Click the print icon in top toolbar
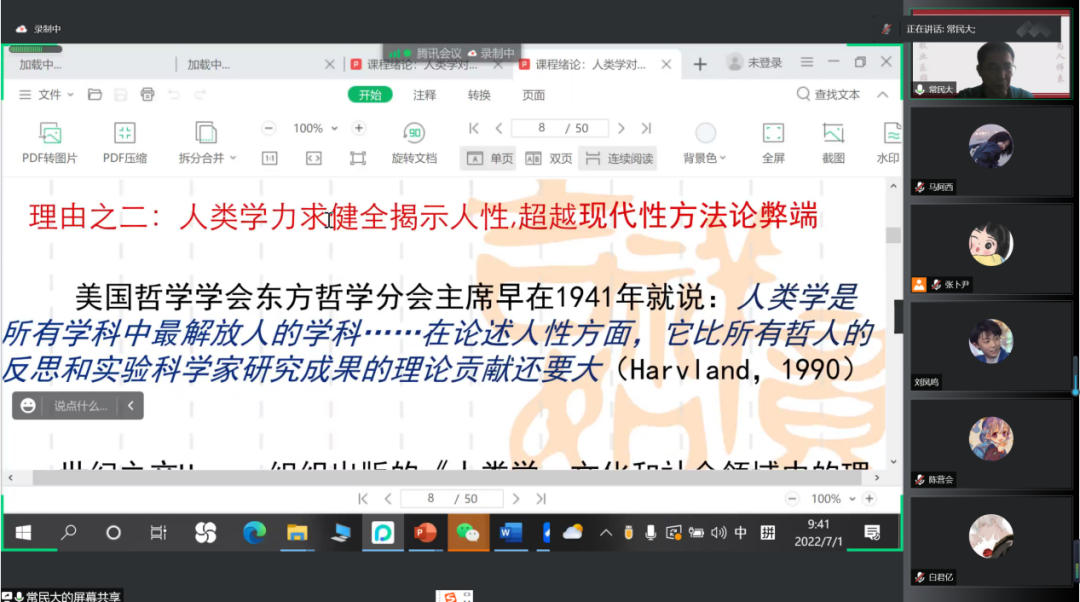The image size is (1080, 602). coord(148,95)
